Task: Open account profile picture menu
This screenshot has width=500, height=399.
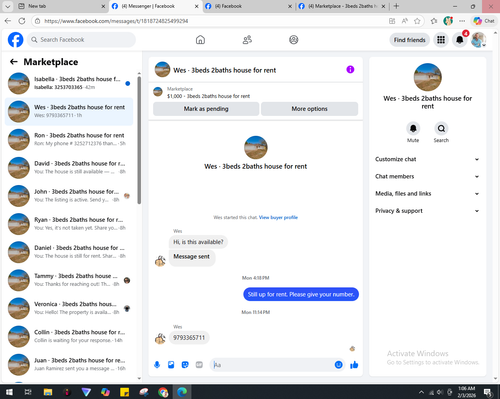Action: click(x=478, y=40)
